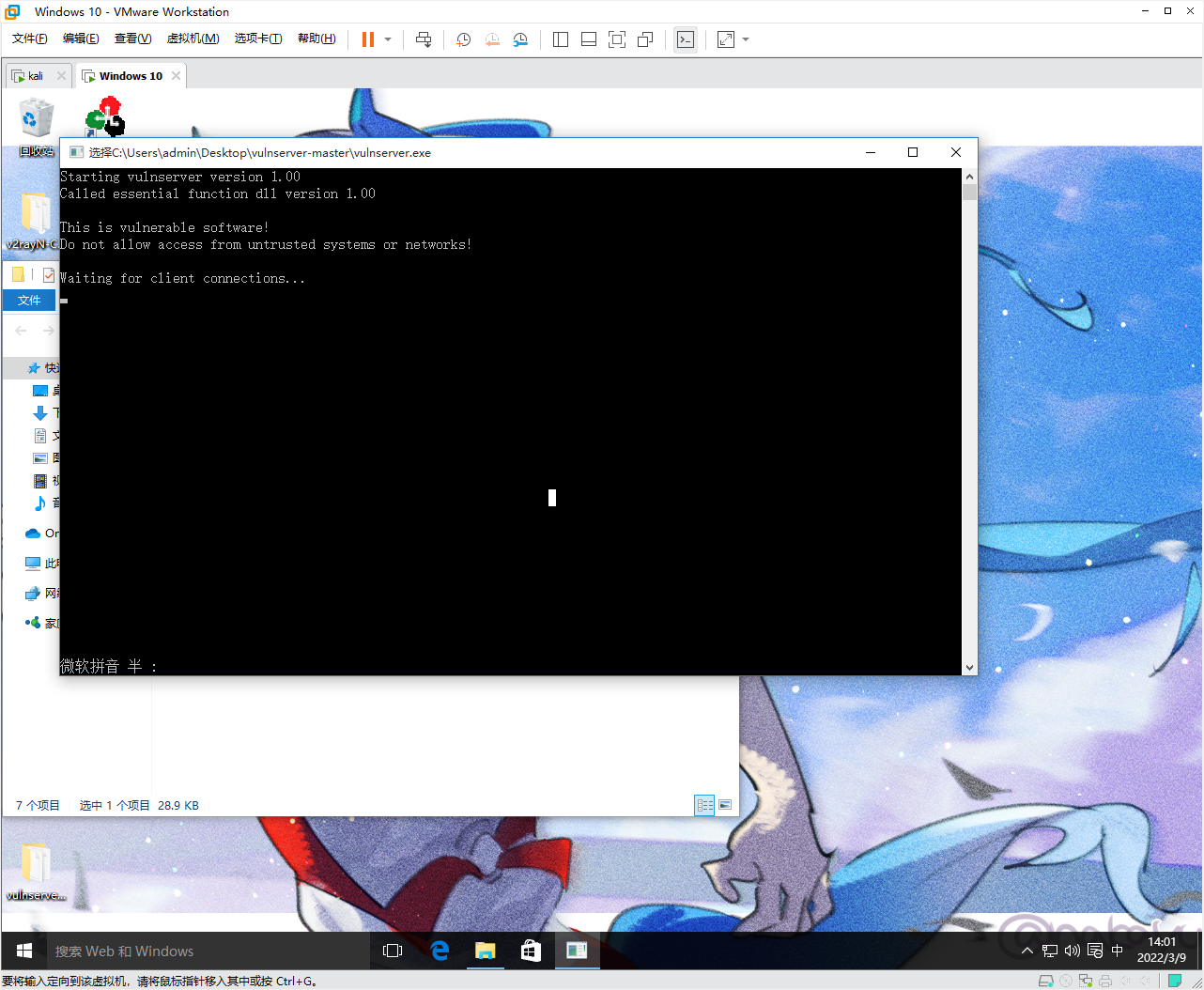Screen dimensions: 1204x990
Task: Toggle the 中 input method indicator
Action: pyautogui.click(x=1118, y=951)
